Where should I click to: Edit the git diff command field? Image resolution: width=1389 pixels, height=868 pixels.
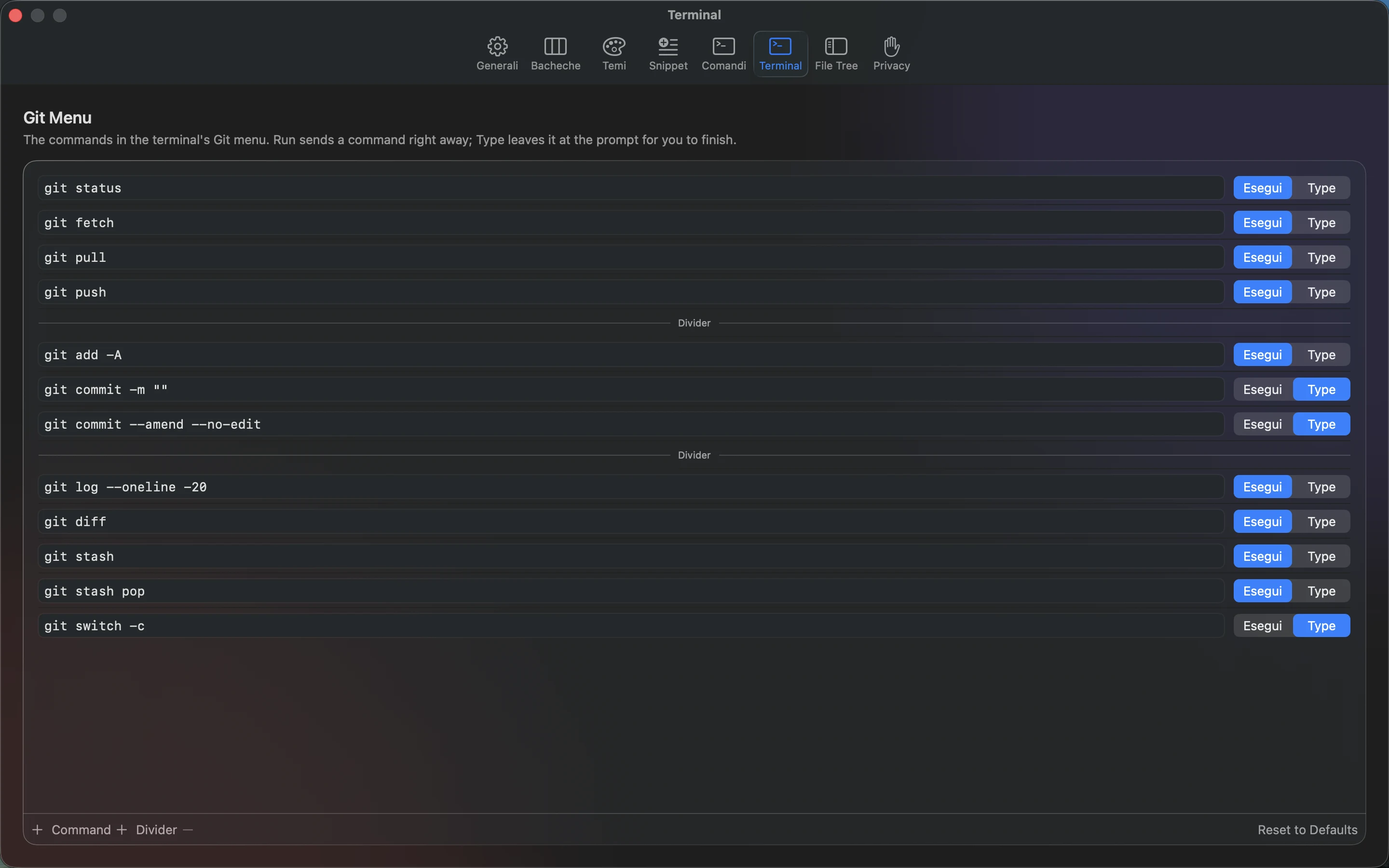[631, 521]
